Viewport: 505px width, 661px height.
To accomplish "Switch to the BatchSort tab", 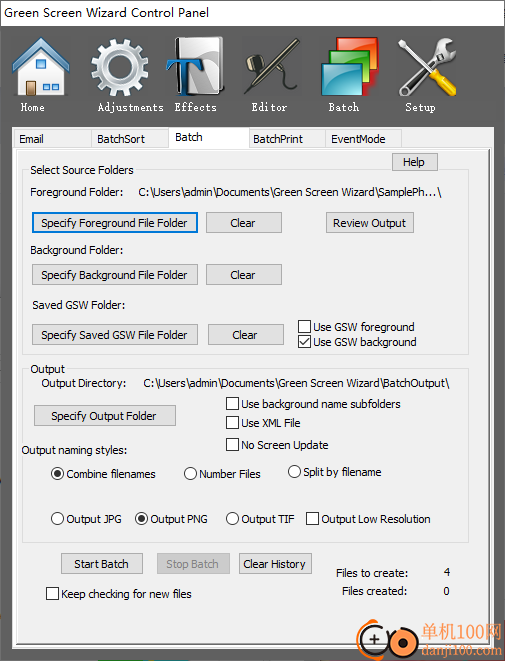I will point(130,139).
